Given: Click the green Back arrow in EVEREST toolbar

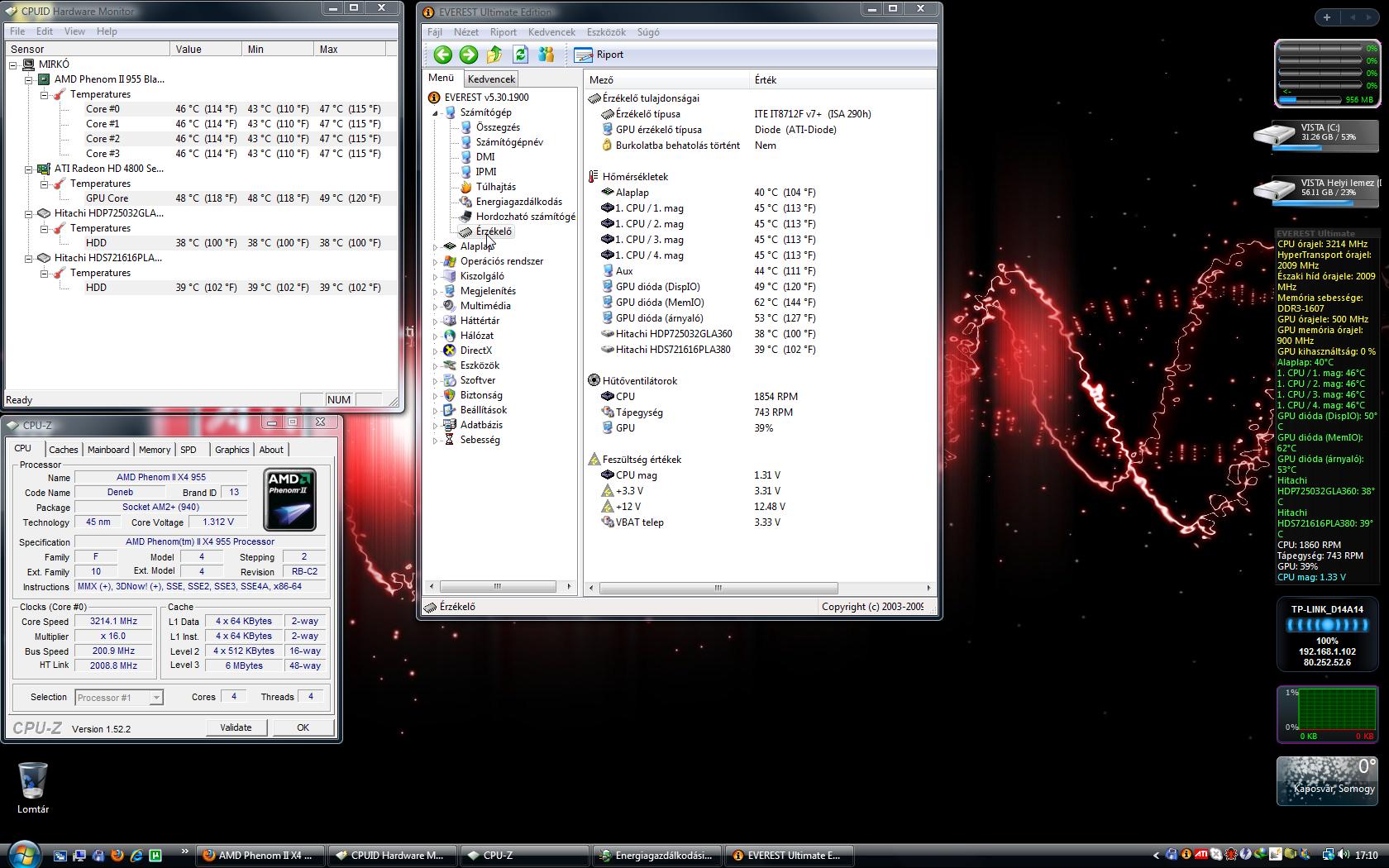Looking at the screenshot, I should coord(443,55).
